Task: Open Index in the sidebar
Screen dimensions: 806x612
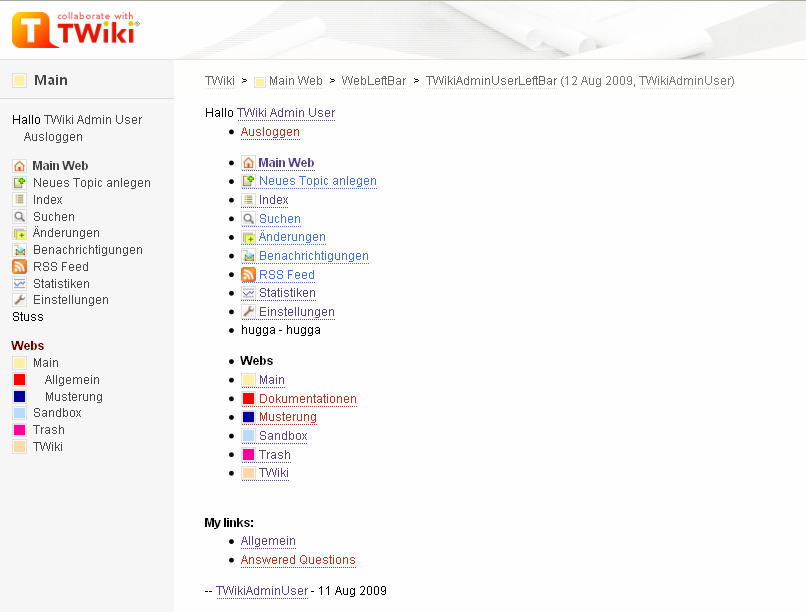Action: pyautogui.click(x=48, y=200)
